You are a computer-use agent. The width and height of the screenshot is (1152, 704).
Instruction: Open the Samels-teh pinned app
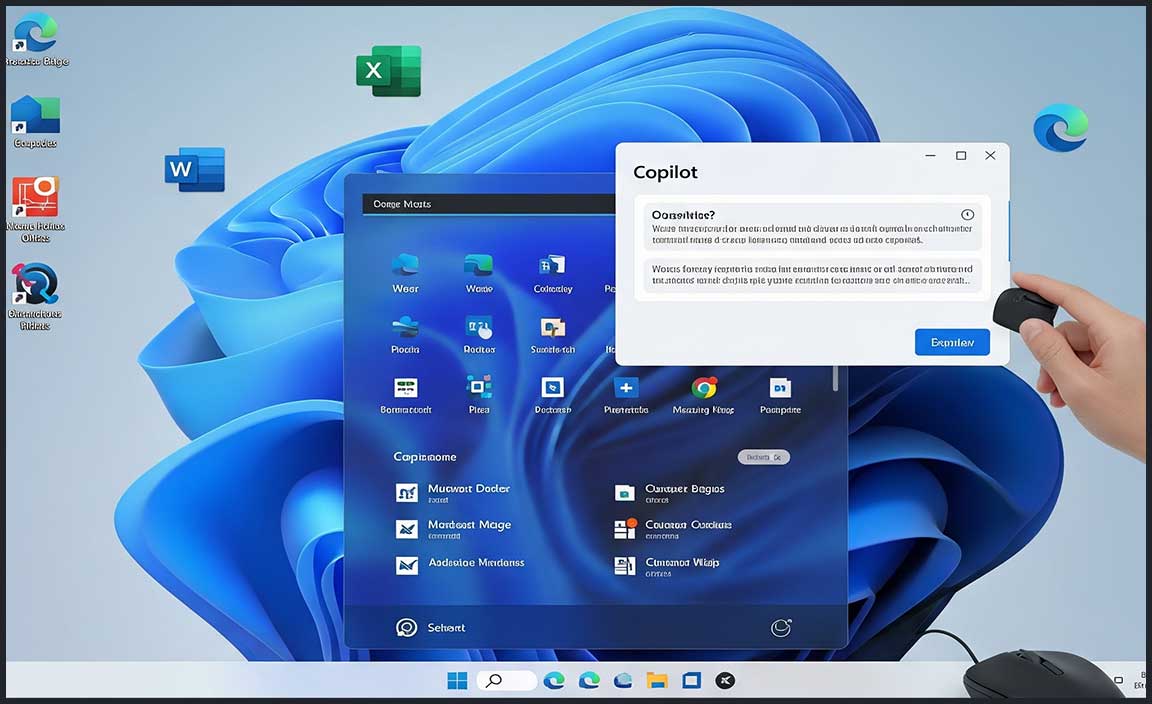[x=552, y=335]
